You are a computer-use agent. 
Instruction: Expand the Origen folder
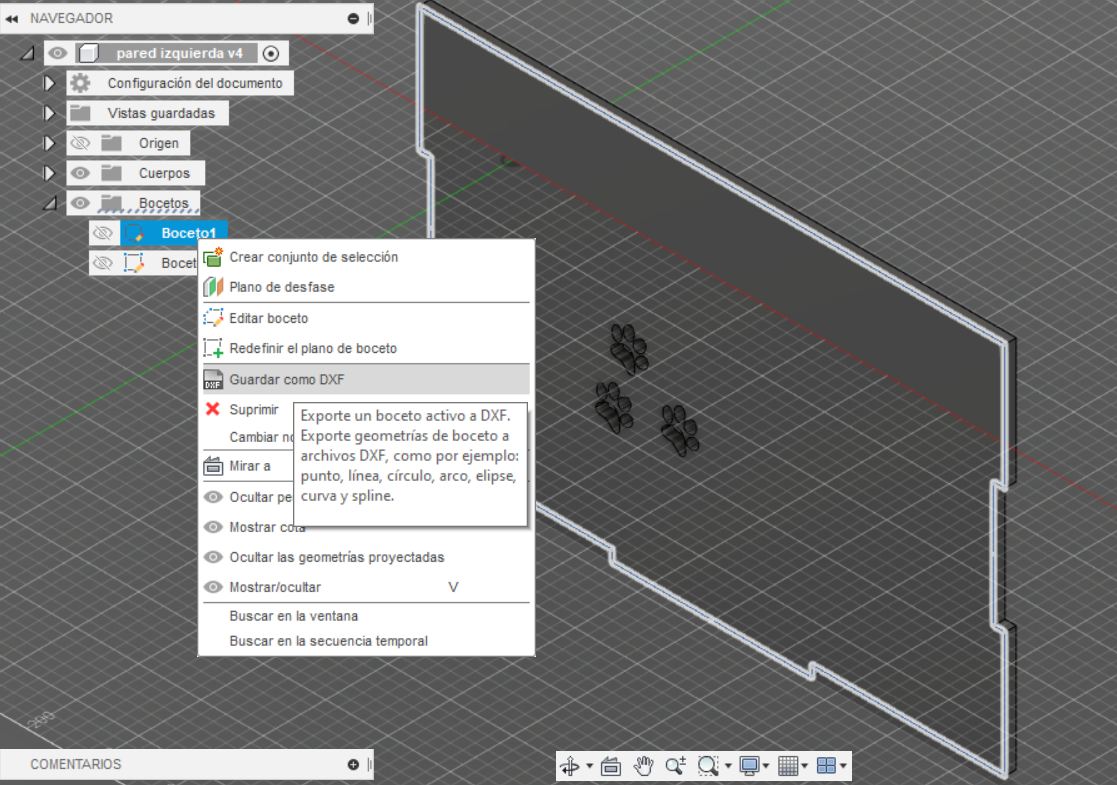click(x=49, y=143)
